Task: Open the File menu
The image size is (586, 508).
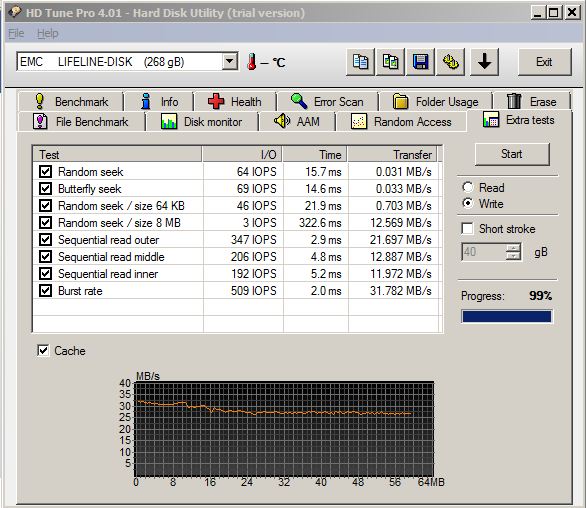Action: [16, 33]
